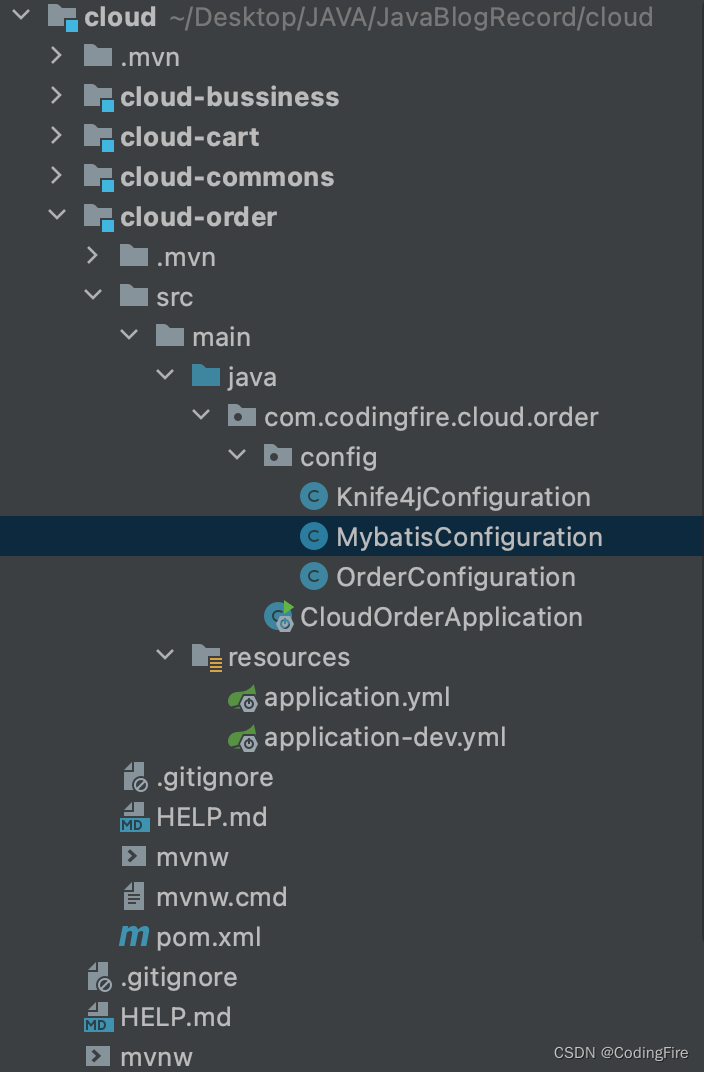The image size is (704, 1072).
Task: Select OrderConfiguration class in tree
Action: [x=455, y=577]
